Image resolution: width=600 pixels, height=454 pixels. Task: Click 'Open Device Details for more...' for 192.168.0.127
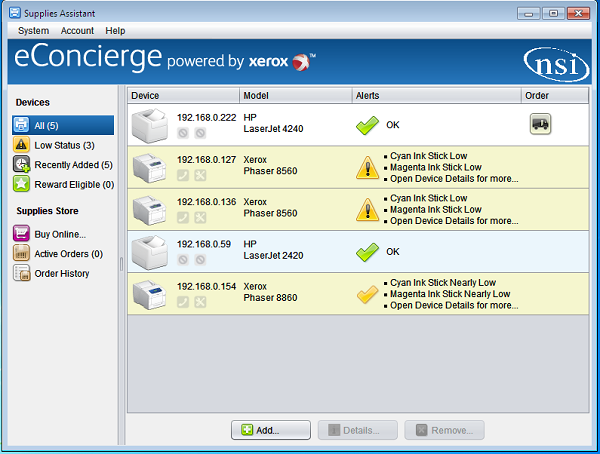click(x=454, y=179)
